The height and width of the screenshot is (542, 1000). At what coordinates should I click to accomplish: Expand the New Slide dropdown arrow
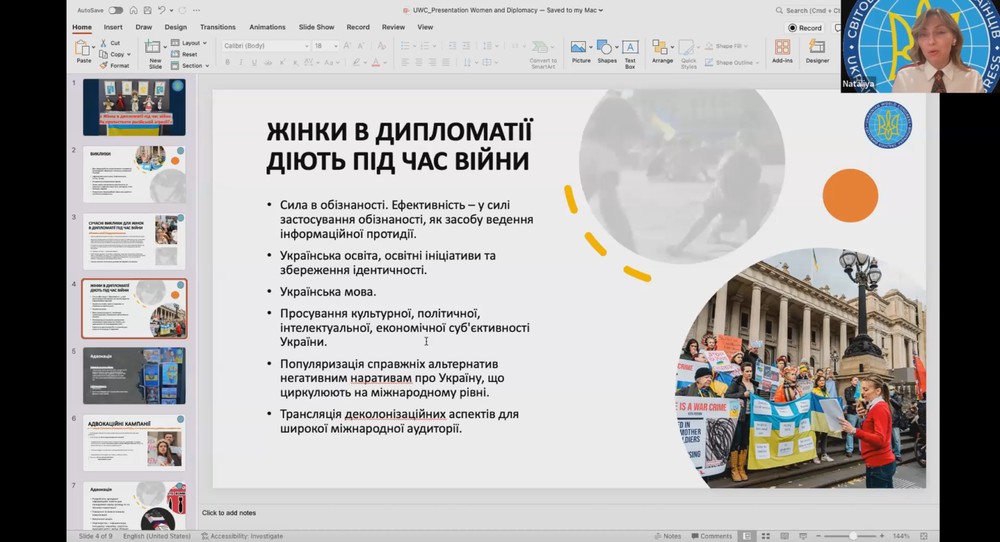tap(163, 47)
